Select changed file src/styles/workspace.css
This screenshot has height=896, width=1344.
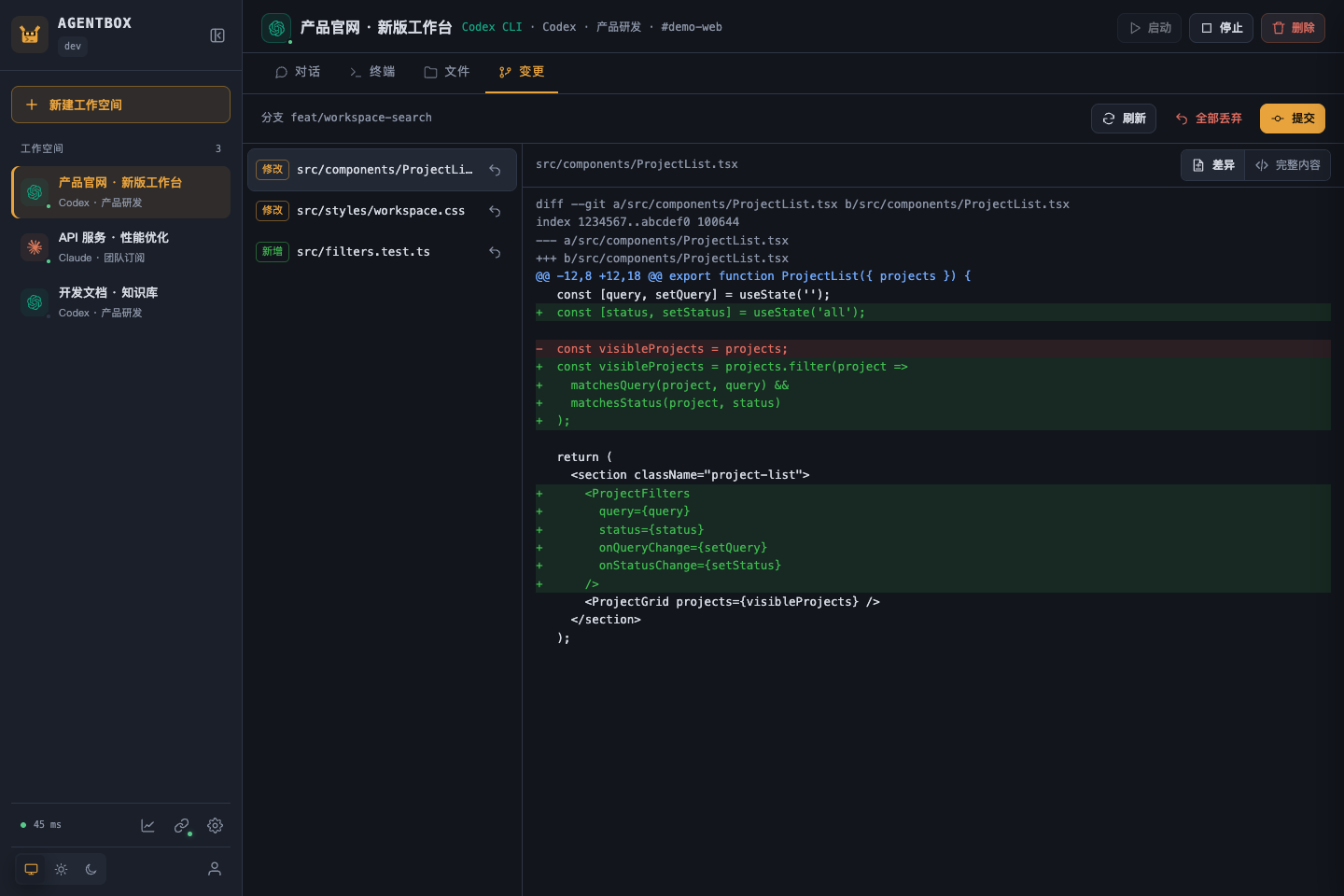[382, 211]
